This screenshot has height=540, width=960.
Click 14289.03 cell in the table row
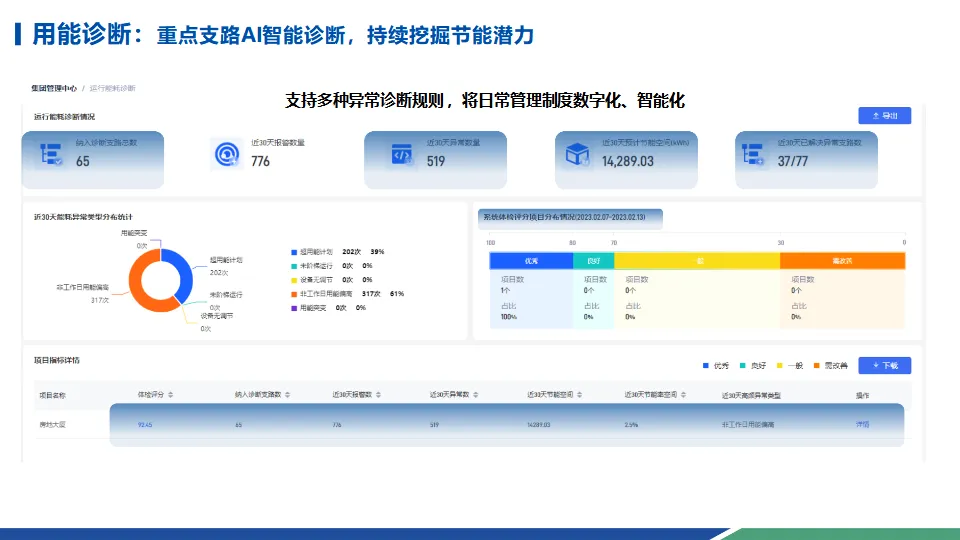pos(539,425)
